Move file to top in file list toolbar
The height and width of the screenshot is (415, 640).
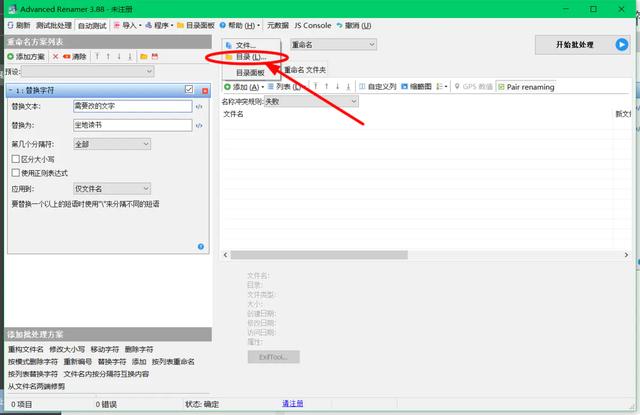click(x=316, y=87)
